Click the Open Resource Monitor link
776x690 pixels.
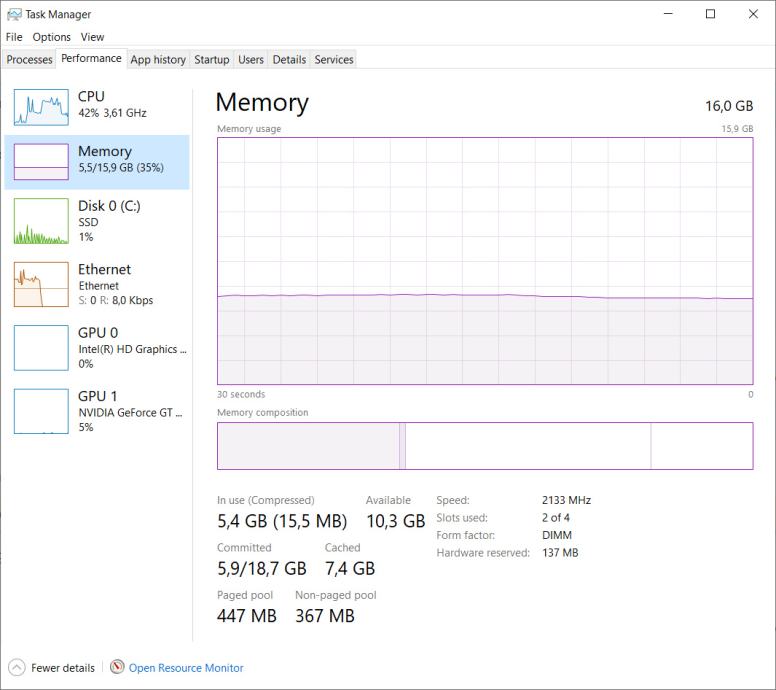[186, 668]
